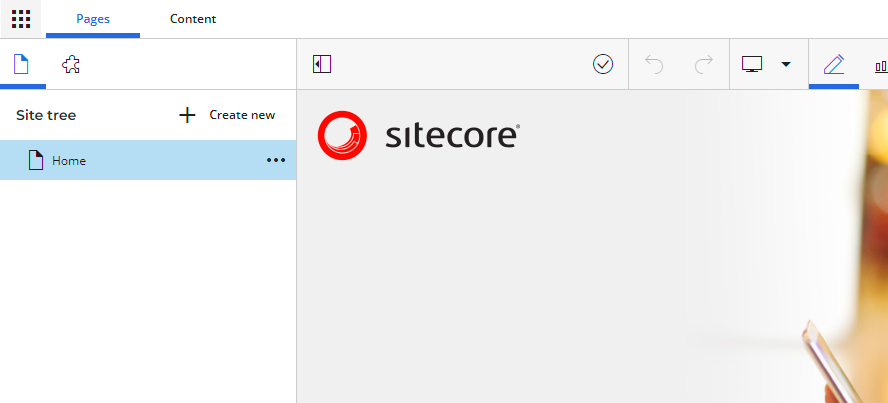Open the bar chart analytics mode

click(881, 66)
